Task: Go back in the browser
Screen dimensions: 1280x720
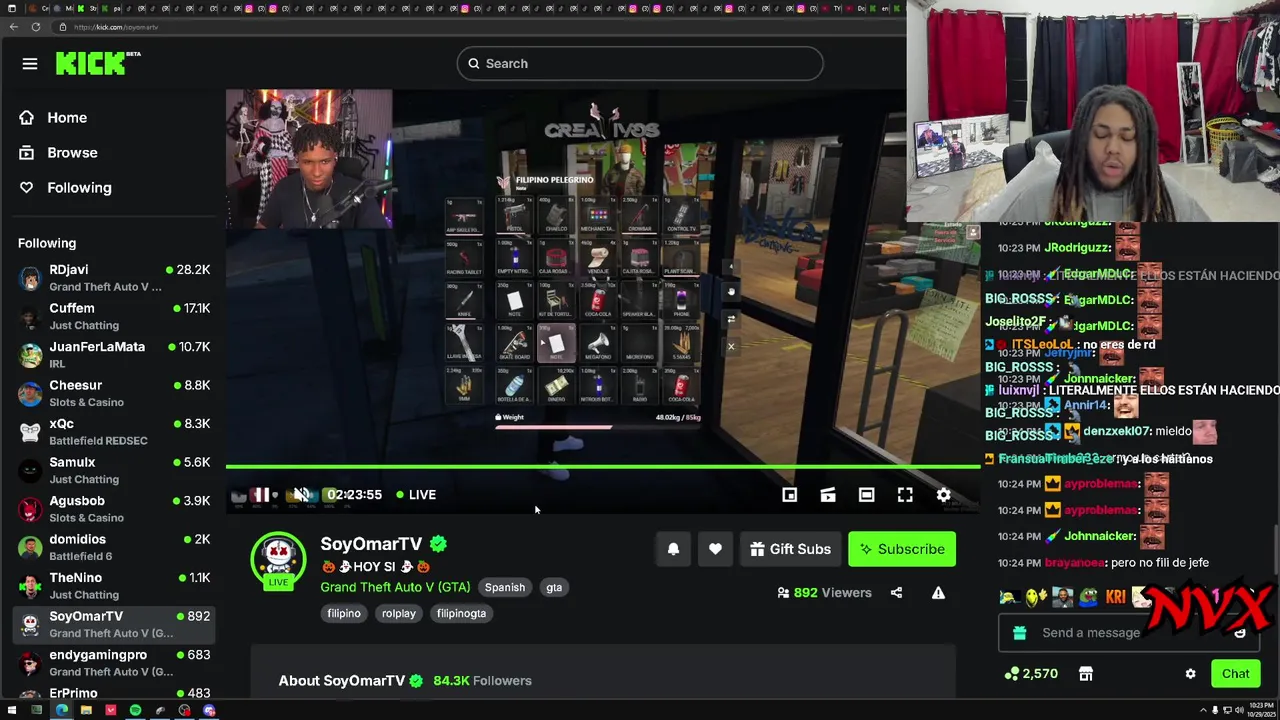Action: click(14, 27)
